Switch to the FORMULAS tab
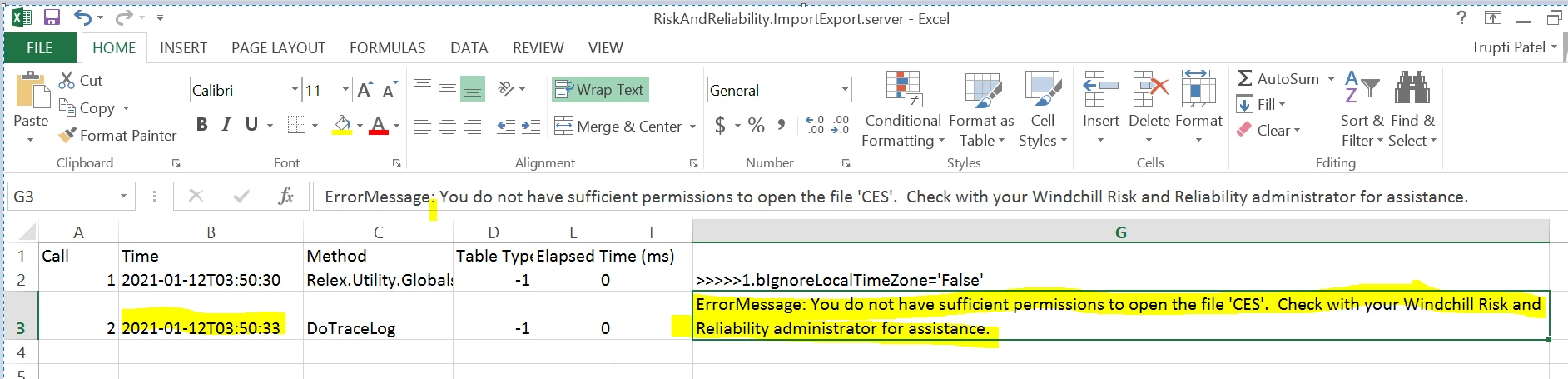 click(387, 48)
